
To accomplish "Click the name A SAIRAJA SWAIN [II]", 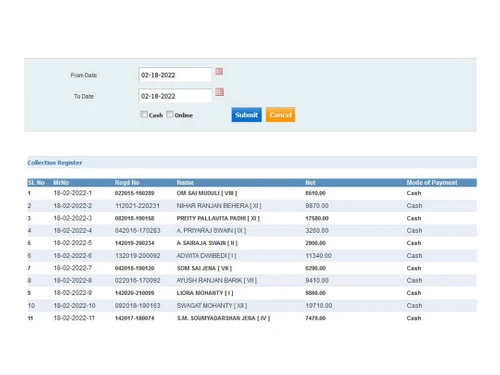I will (207, 243).
